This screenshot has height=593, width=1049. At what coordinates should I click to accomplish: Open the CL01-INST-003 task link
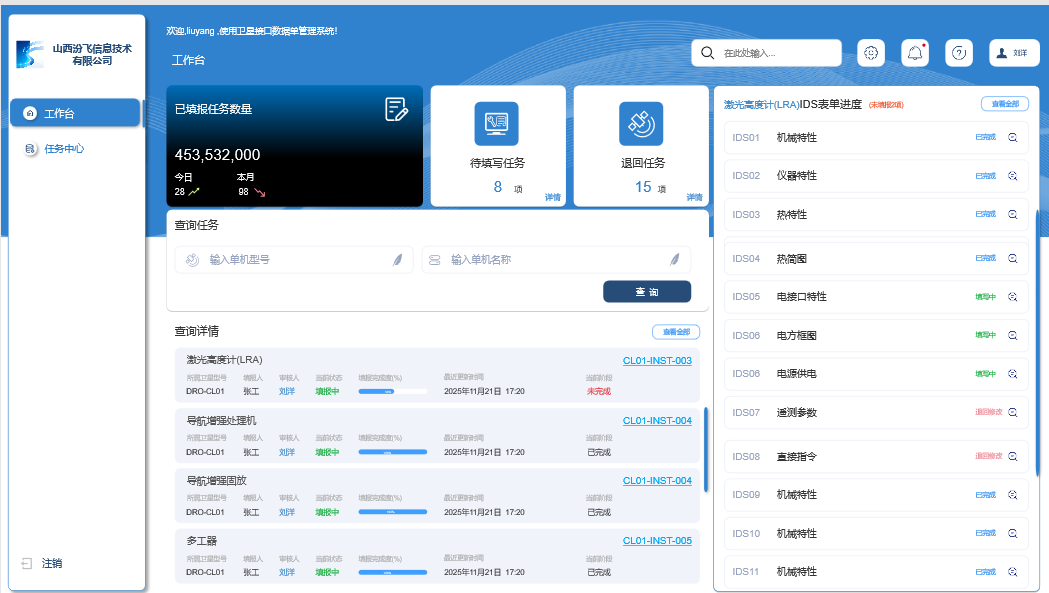click(x=657, y=361)
